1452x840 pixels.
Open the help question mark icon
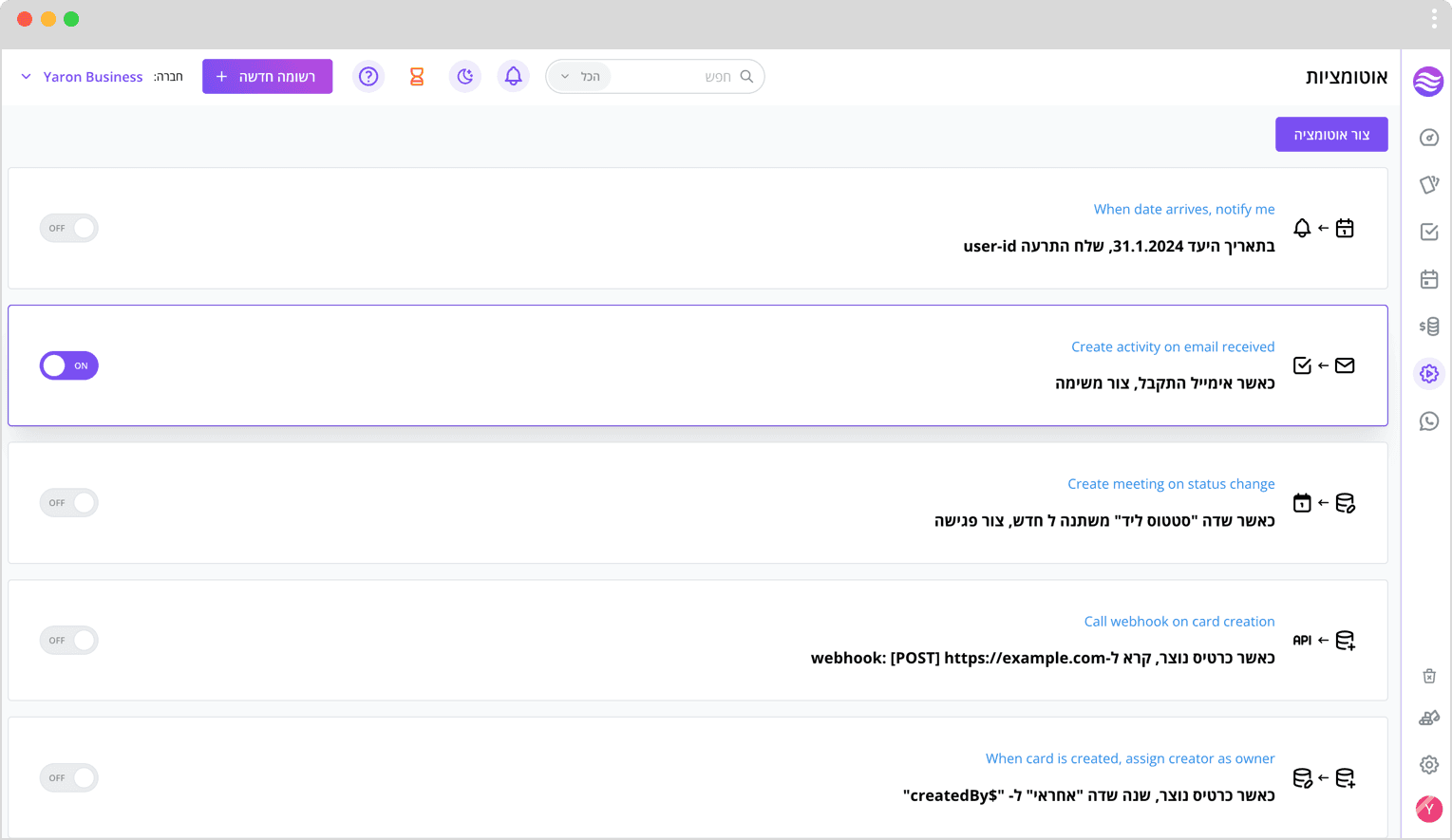pyautogui.click(x=368, y=77)
